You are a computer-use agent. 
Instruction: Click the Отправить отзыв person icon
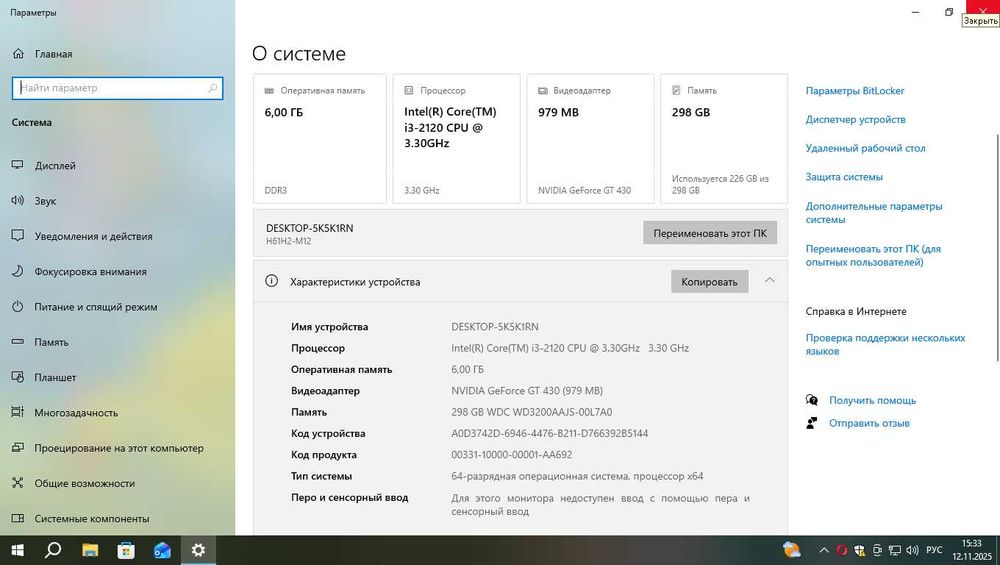pyautogui.click(x=812, y=423)
